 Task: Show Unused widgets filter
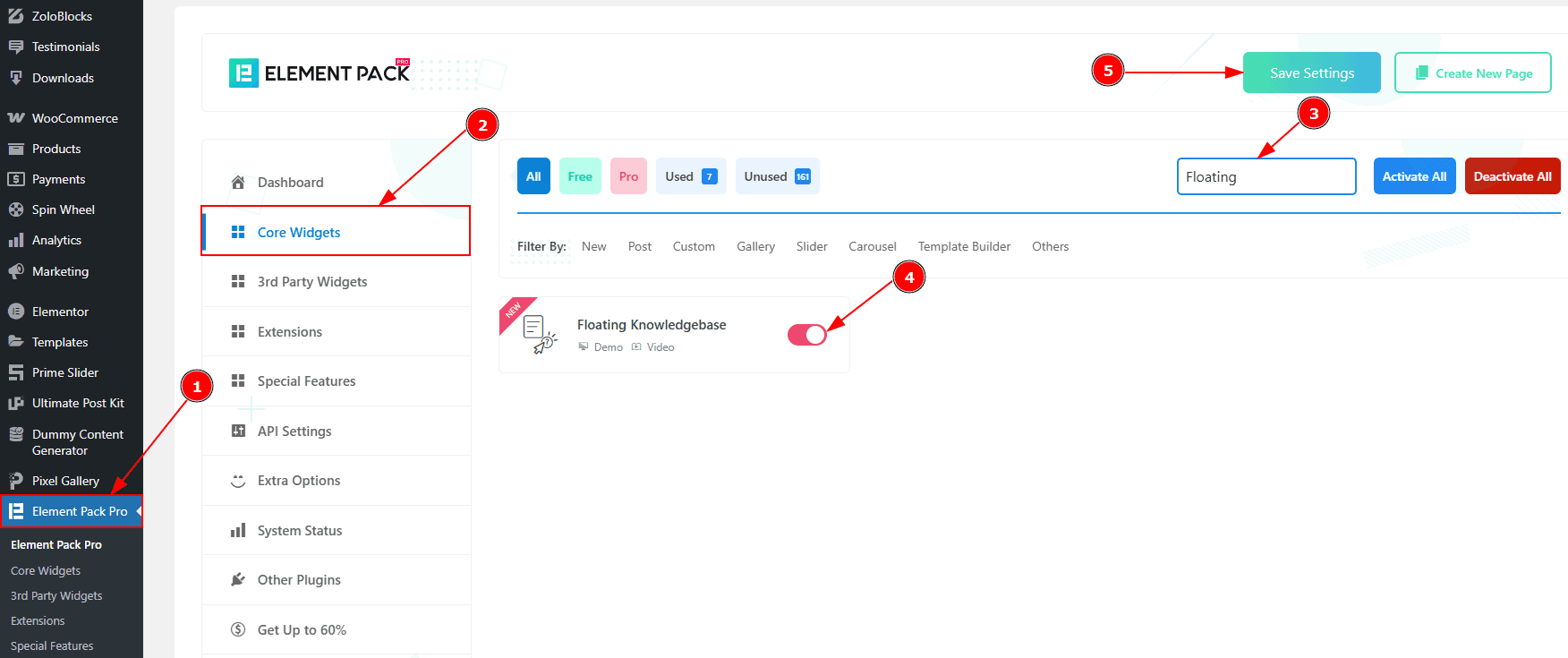(778, 176)
